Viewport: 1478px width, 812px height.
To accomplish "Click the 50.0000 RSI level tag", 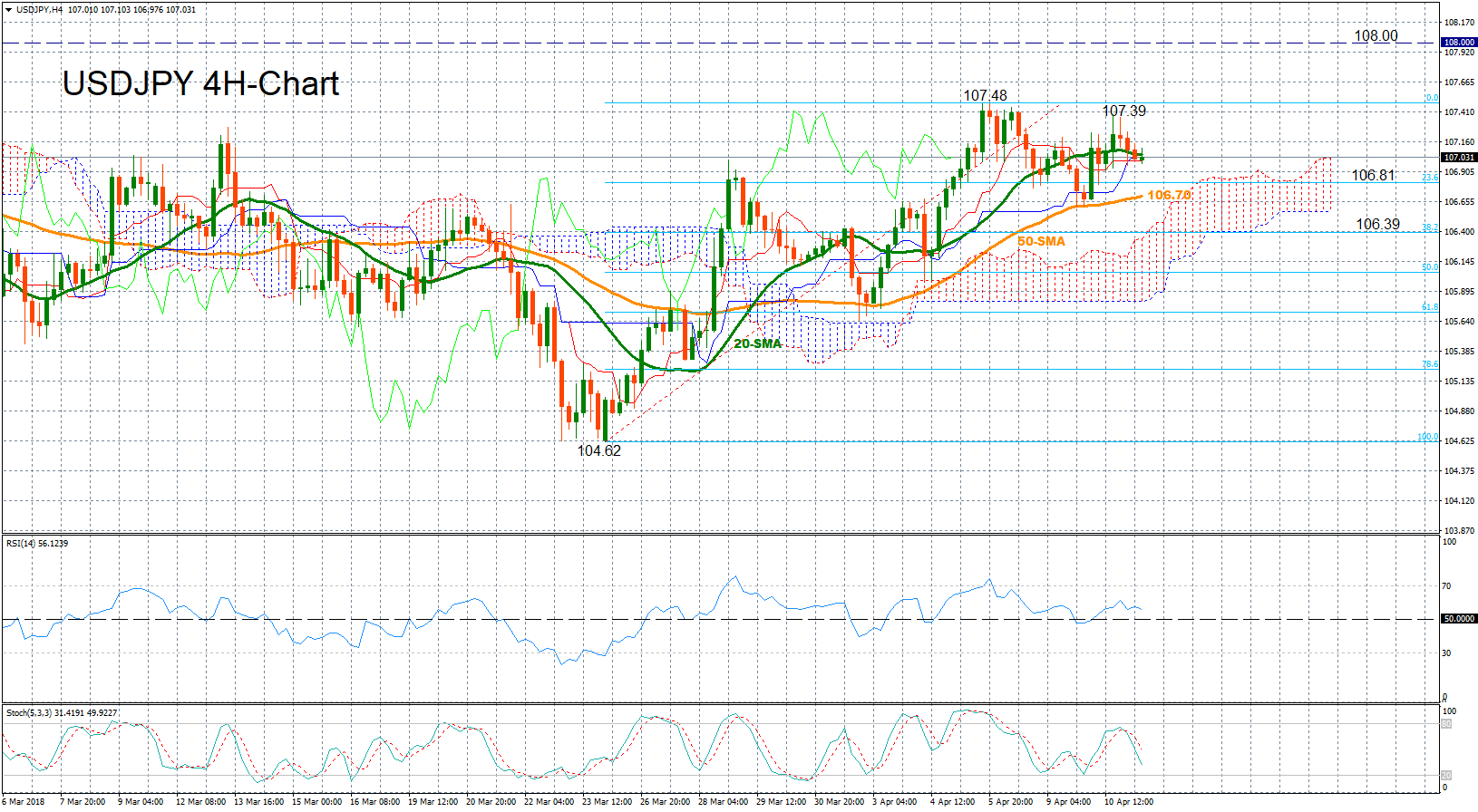I will click(x=1459, y=619).
